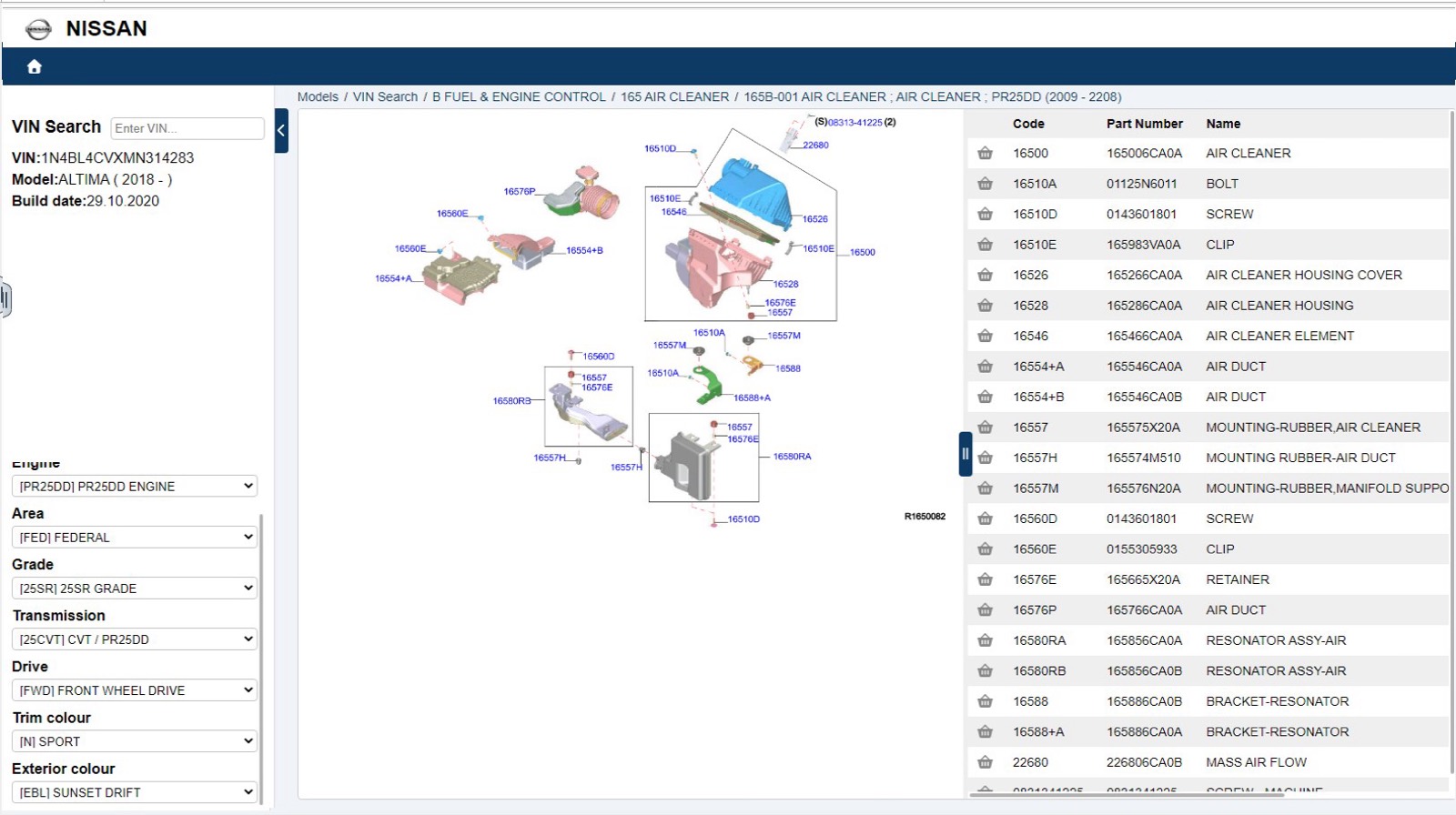The image size is (1456, 815).
Task: Open the Drive FRONT WHEEL DRIVE dropdown
Action: tap(135, 690)
